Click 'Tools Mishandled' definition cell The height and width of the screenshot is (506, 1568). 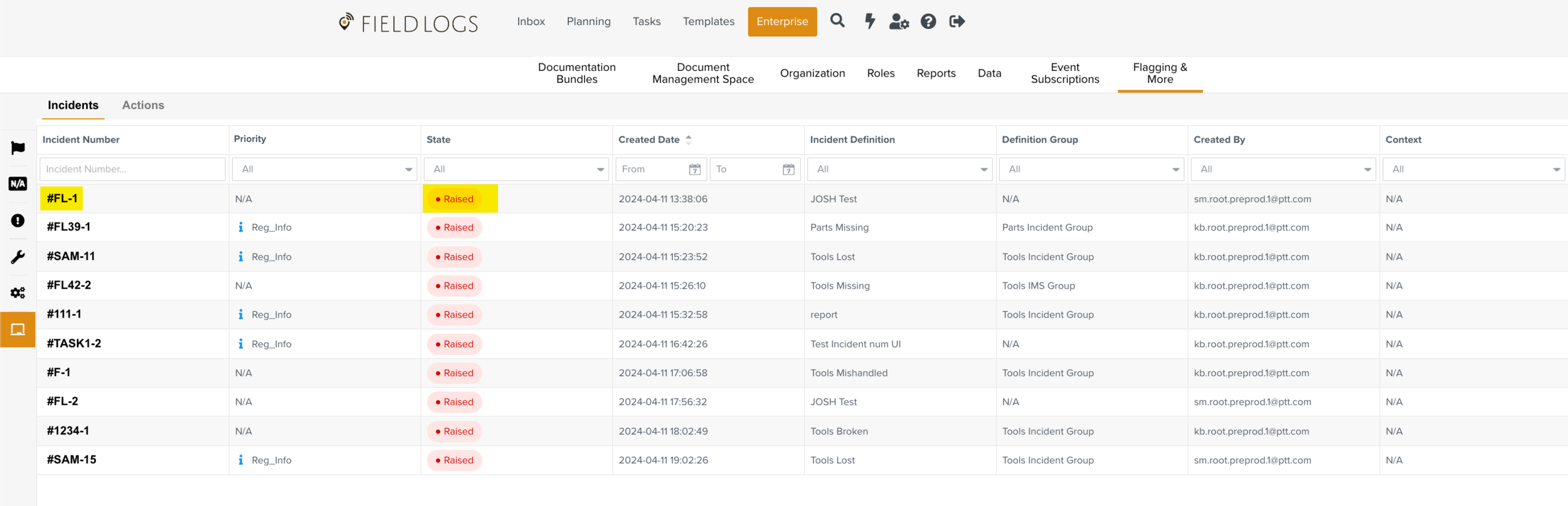[x=849, y=373]
